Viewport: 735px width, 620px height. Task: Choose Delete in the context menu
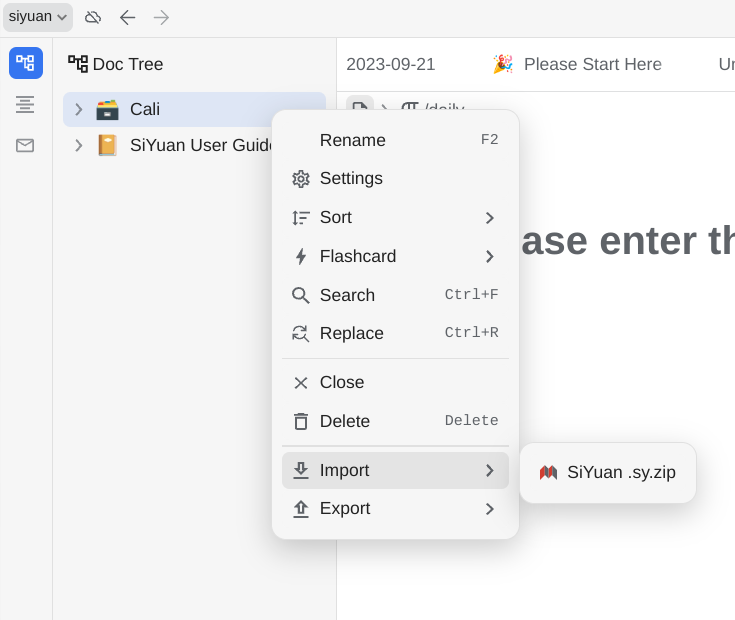pyautogui.click(x=395, y=421)
